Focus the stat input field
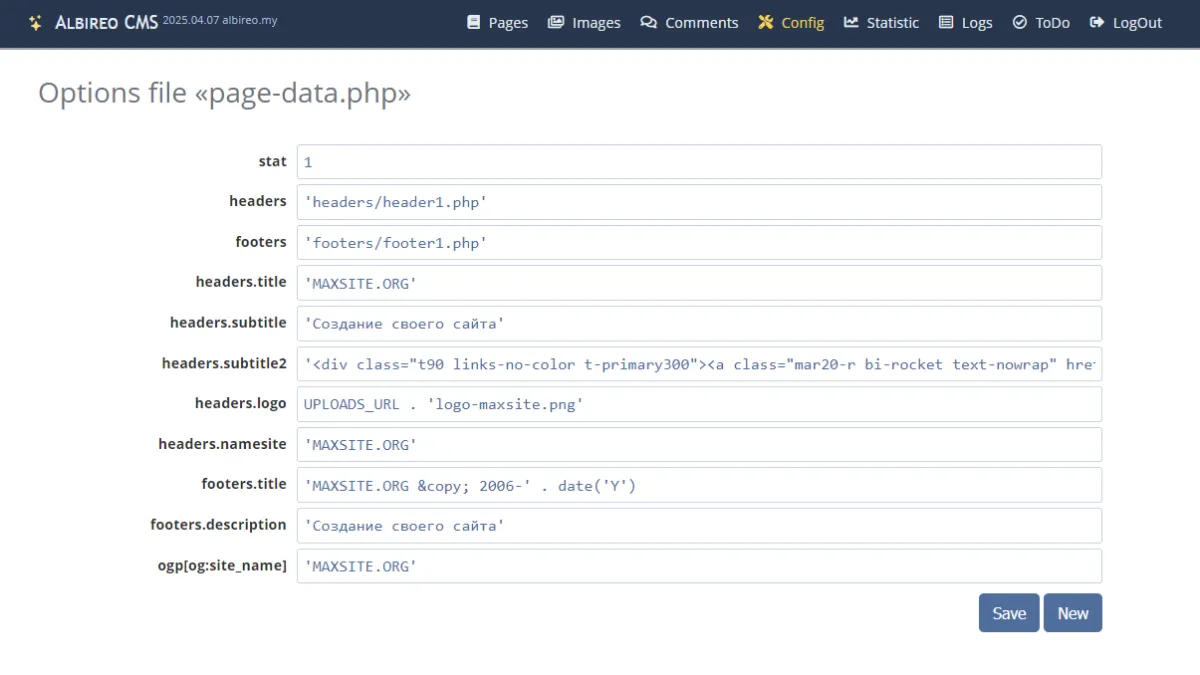This screenshot has height=675, width=1200. point(699,162)
